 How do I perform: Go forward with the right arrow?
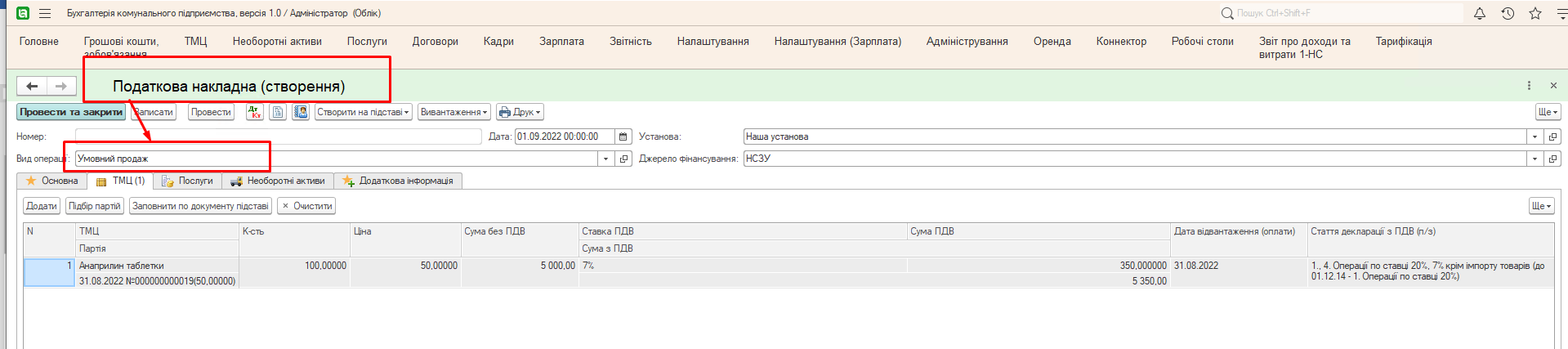click(x=61, y=86)
